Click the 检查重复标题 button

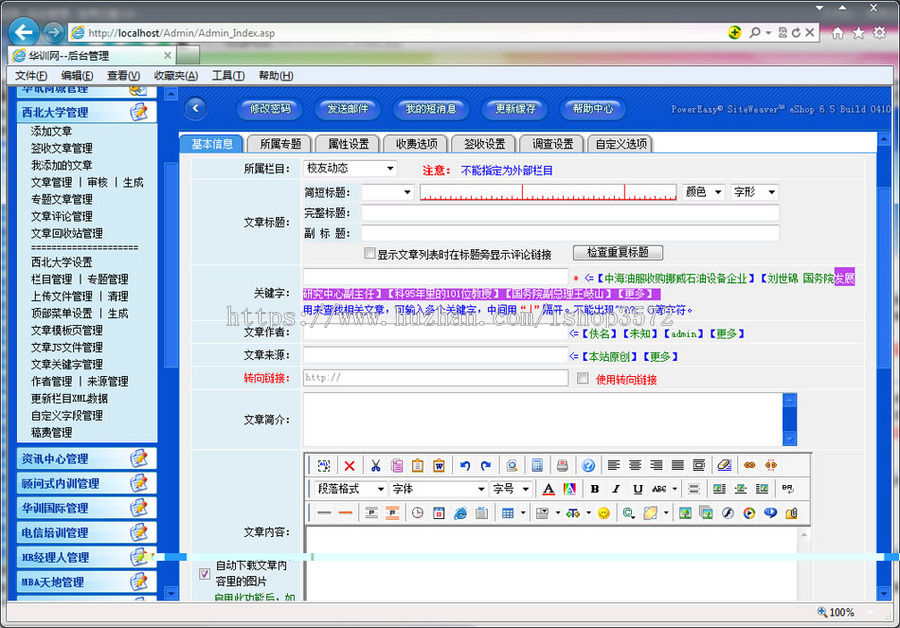coord(618,252)
